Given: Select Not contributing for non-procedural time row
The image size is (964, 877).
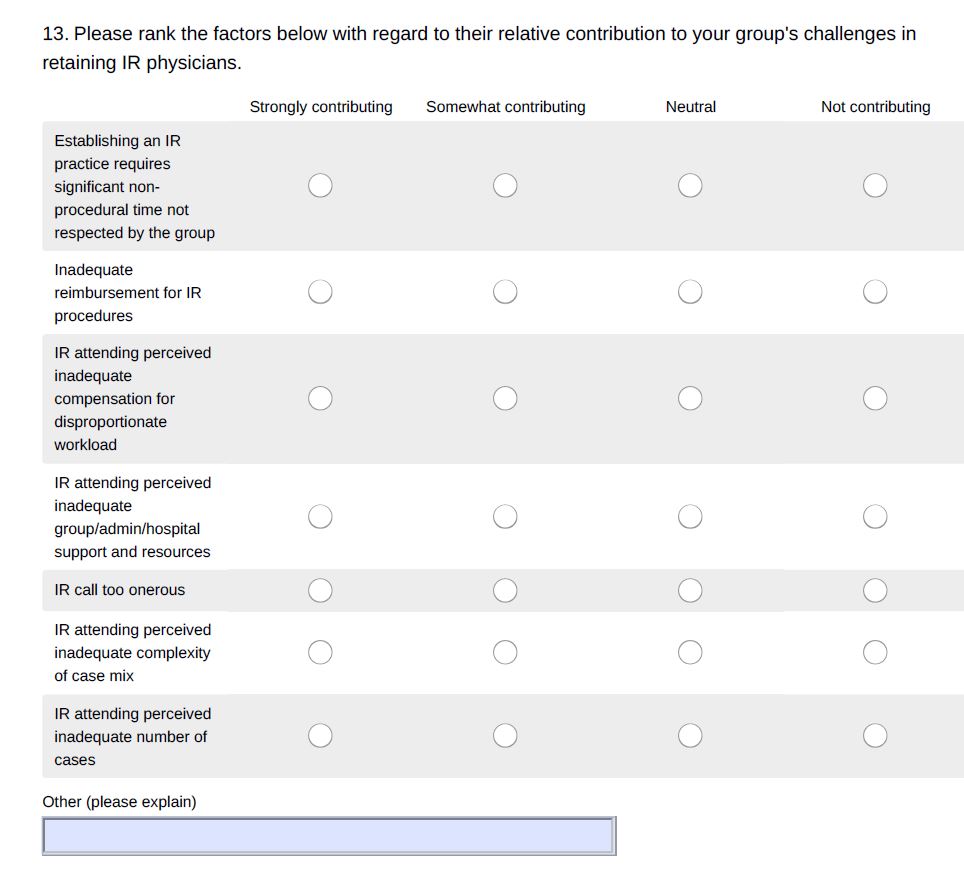Looking at the screenshot, I should tap(875, 185).
